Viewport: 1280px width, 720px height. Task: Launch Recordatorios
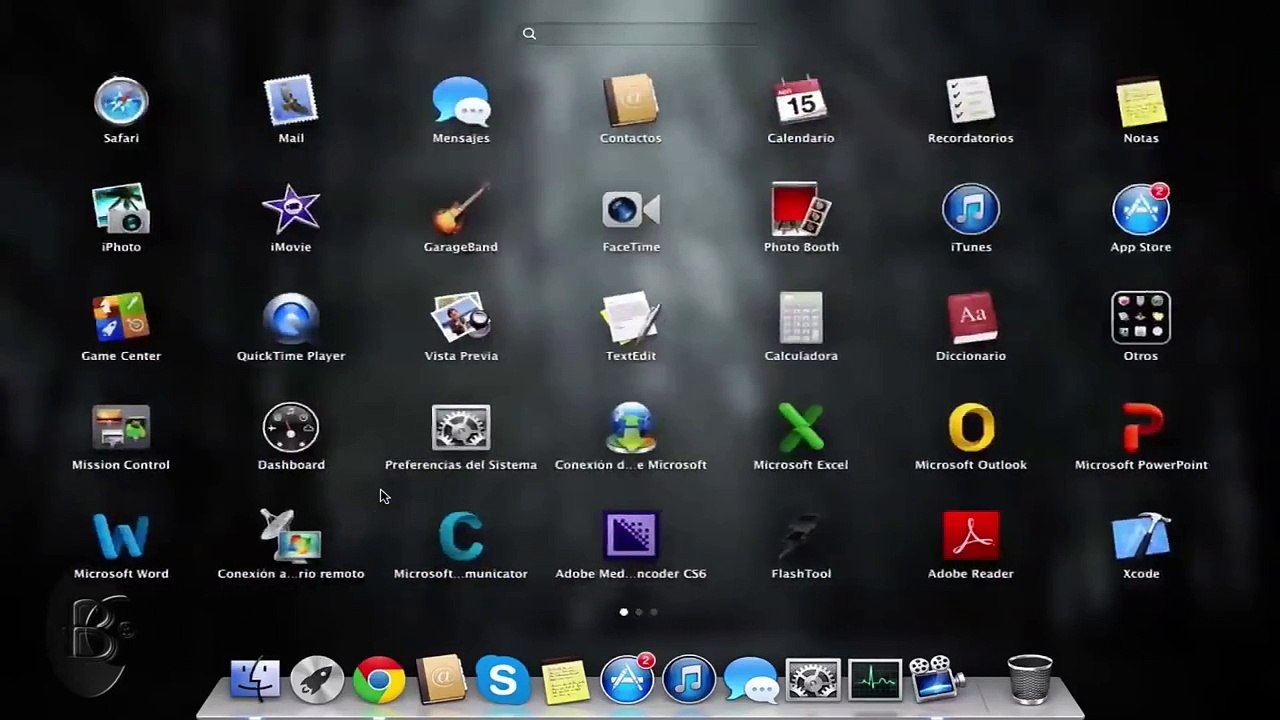click(x=971, y=102)
